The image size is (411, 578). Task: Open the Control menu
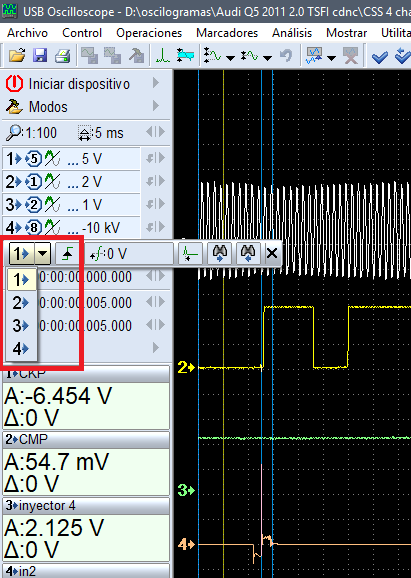(82, 33)
